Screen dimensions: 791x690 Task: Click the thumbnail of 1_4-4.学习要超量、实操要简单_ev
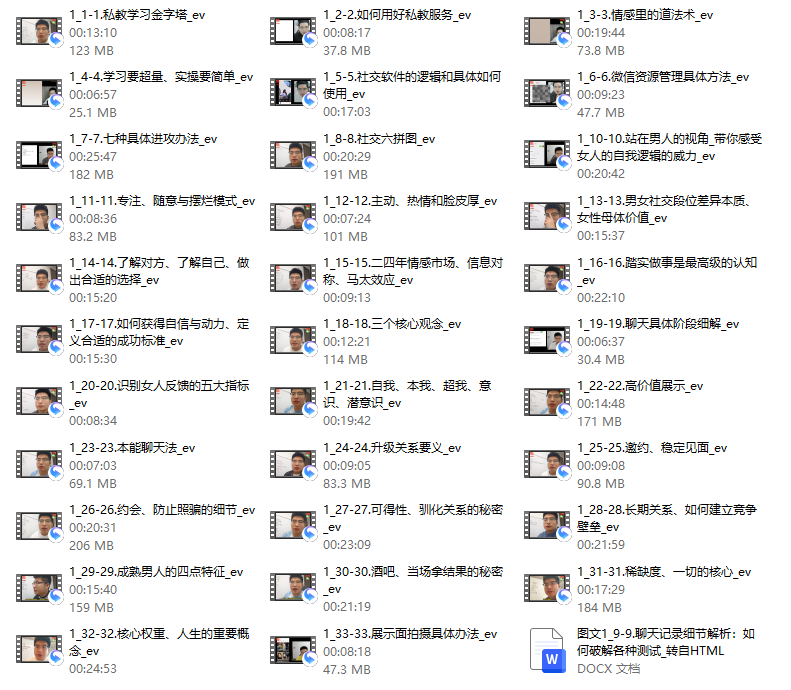tap(39, 94)
